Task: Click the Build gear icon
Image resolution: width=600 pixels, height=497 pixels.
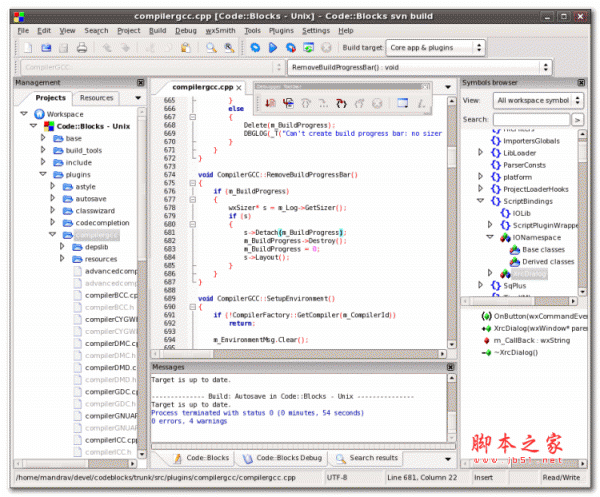Action: pos(255,48)
